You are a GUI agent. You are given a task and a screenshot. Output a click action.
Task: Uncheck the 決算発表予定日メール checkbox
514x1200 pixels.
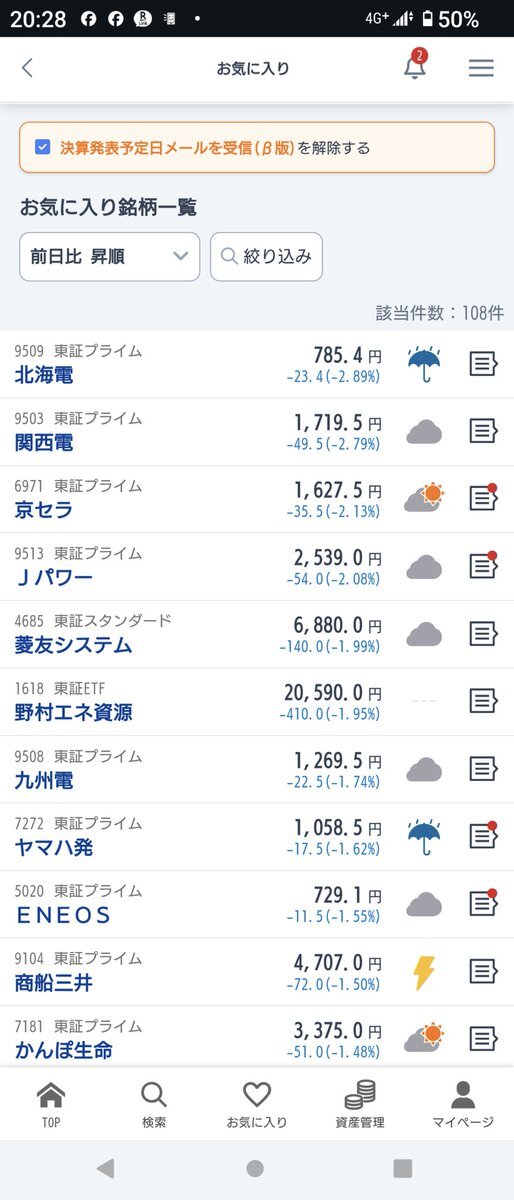pos(42,147)
